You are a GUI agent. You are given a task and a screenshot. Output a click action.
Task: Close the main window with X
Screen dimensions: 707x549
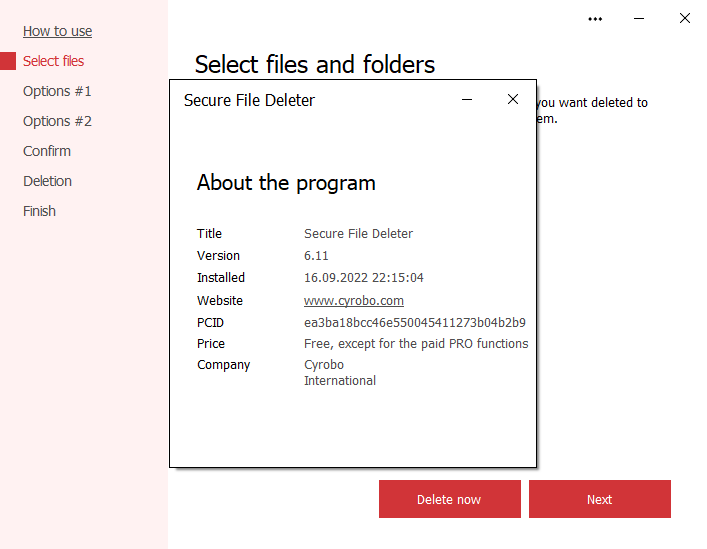pos(684,18)
